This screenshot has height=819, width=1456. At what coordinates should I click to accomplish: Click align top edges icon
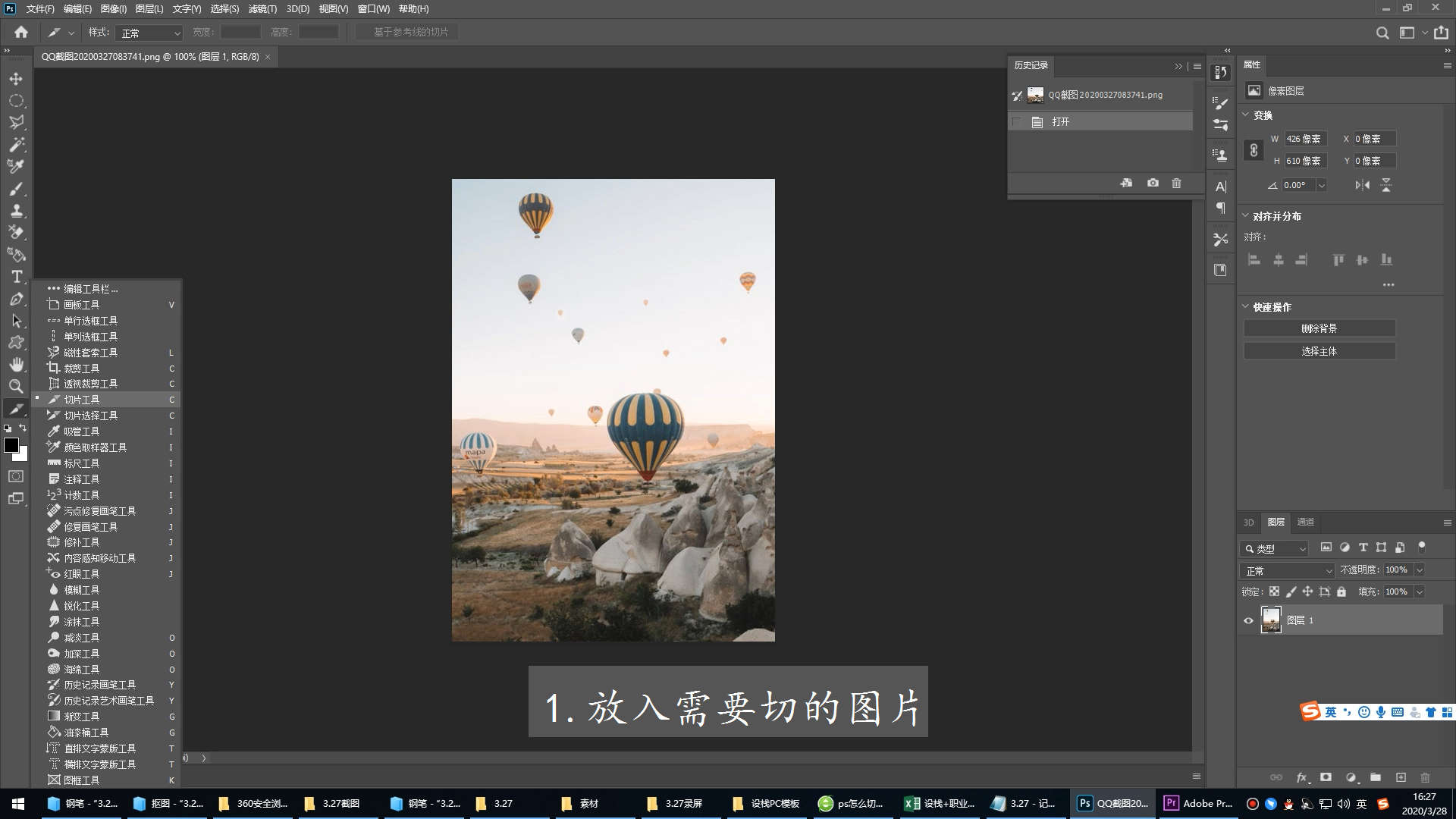[x=1338, y=259]
